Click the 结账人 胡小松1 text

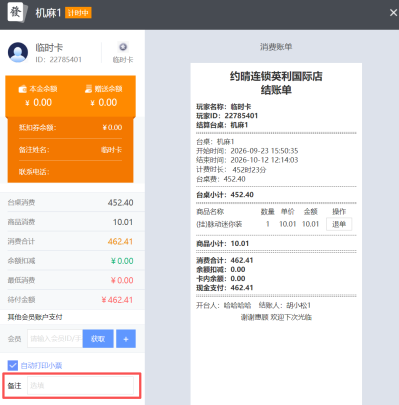(285, 305)
